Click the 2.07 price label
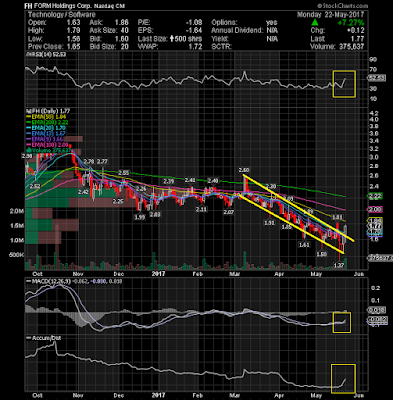This screenshot has width=393, height=400. coord(228,212)
